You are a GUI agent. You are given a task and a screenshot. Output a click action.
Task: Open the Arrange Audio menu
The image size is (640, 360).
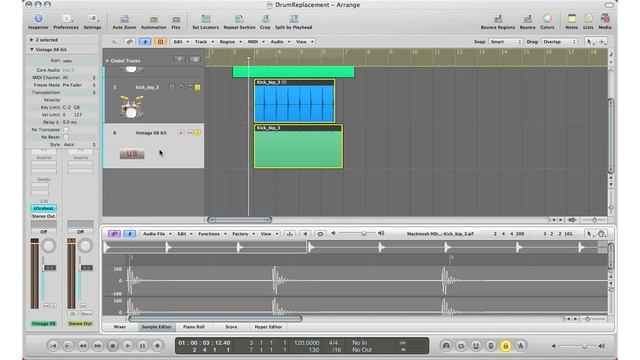[280, 42]
